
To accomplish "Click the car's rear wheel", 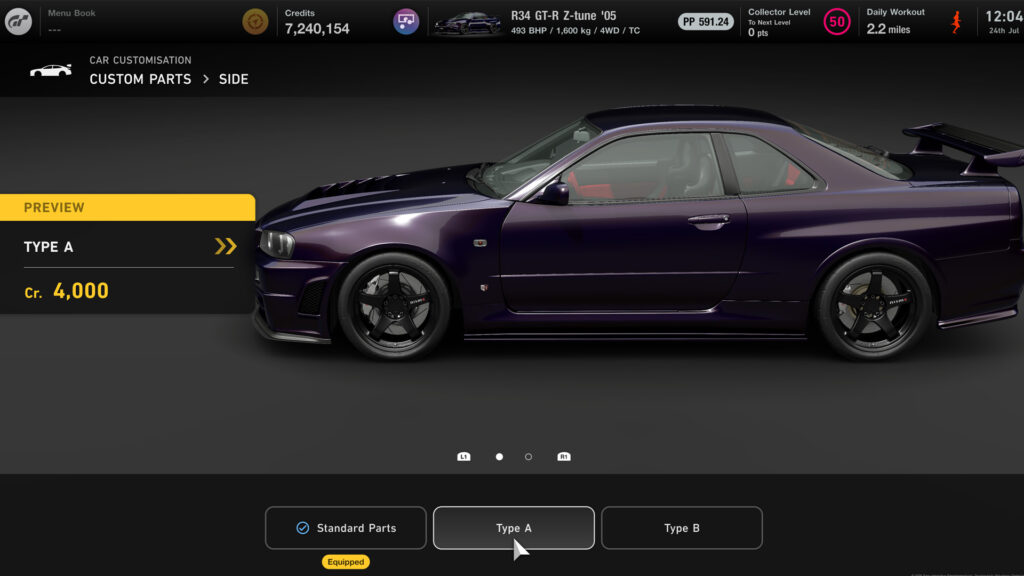I will coord(874,306).
